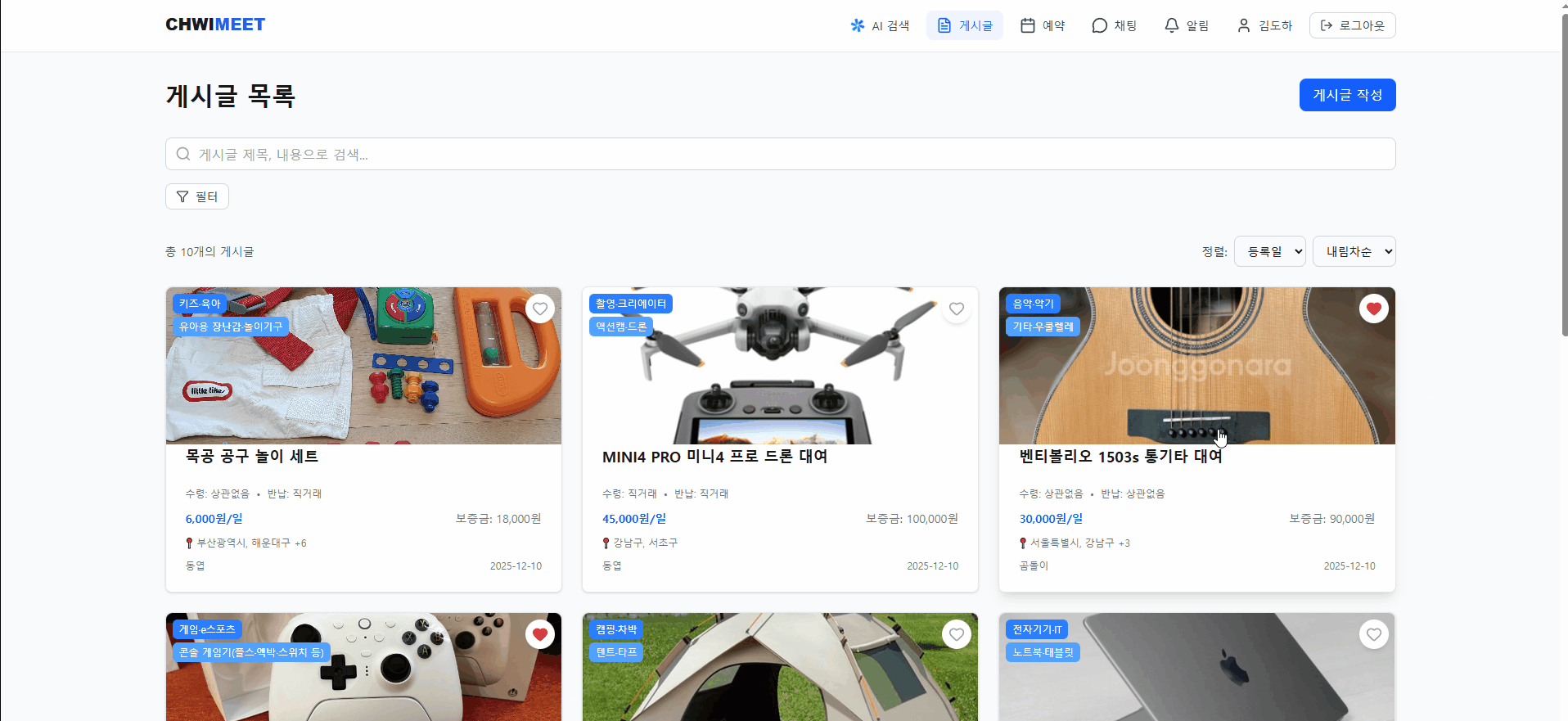Unlike the 벤티볼리오 guitar post

1374,309
